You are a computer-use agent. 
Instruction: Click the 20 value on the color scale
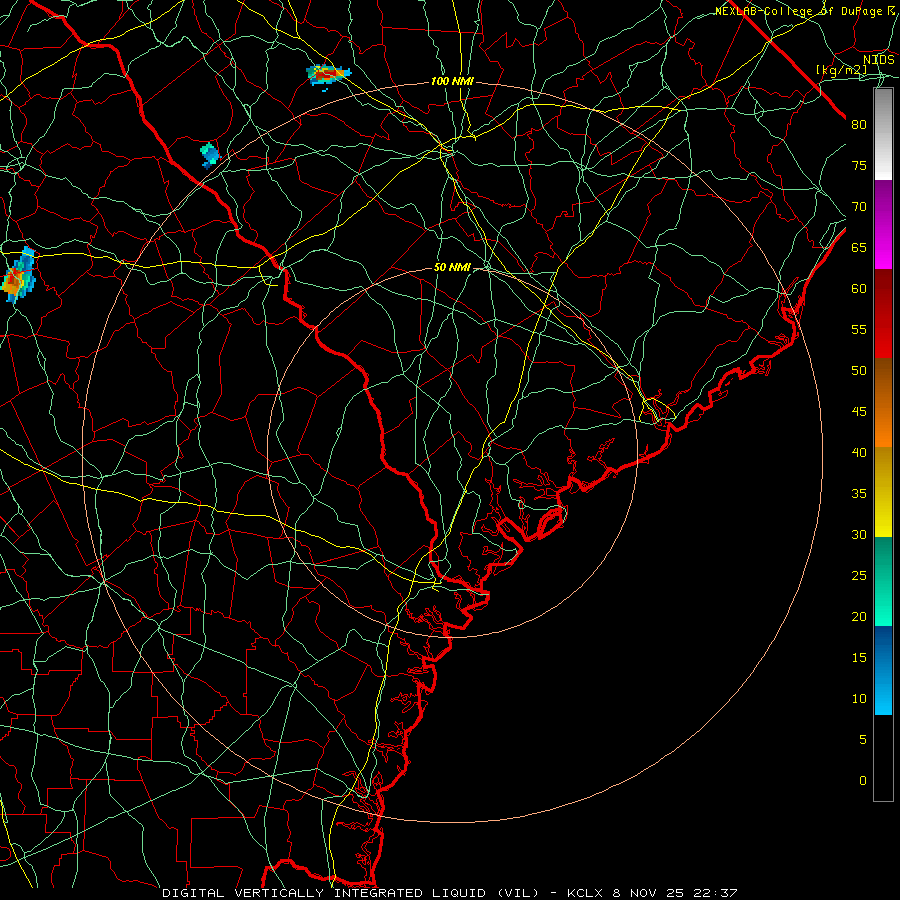tap(859, 616)
